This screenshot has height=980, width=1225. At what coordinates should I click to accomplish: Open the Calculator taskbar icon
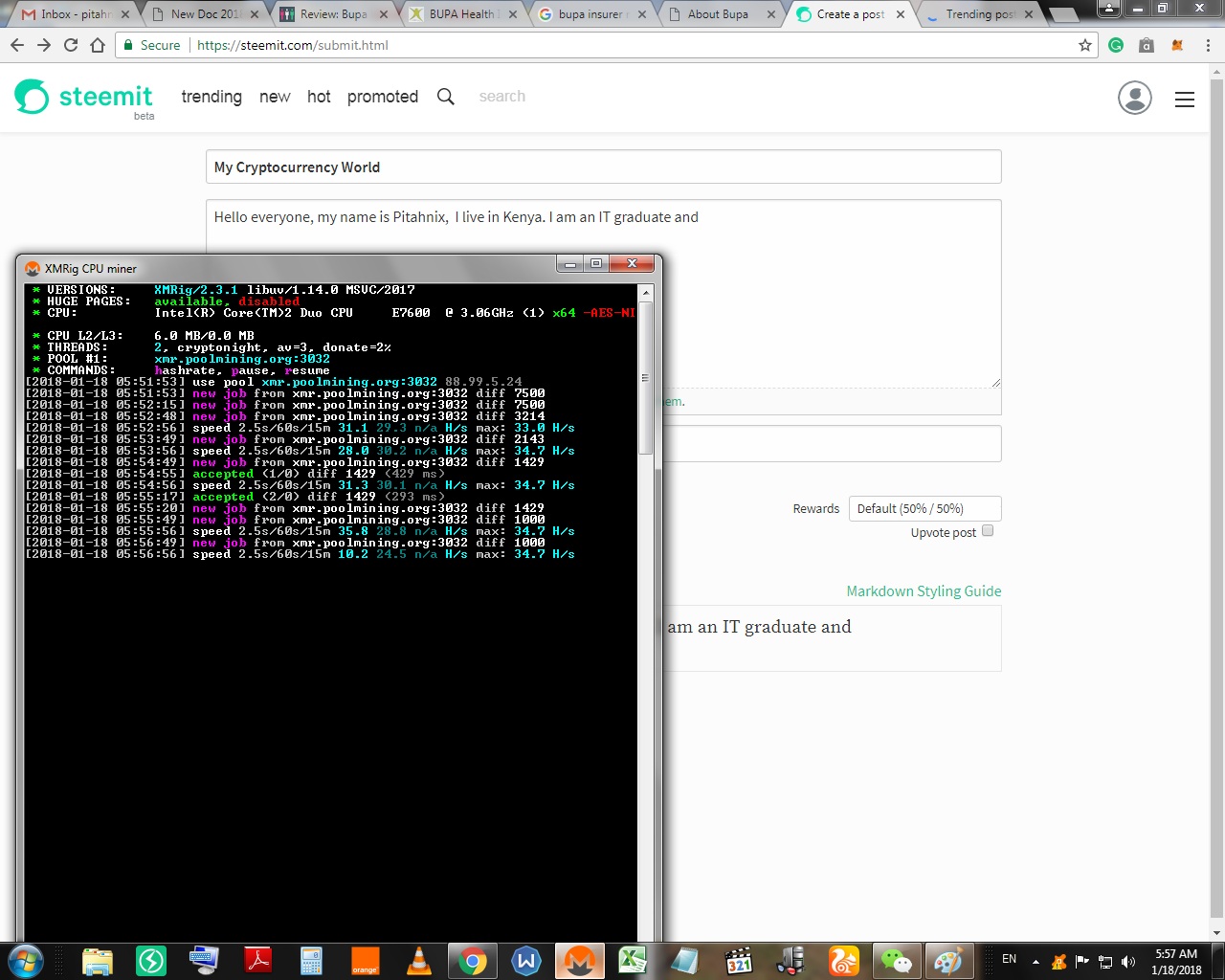point(312,961)
